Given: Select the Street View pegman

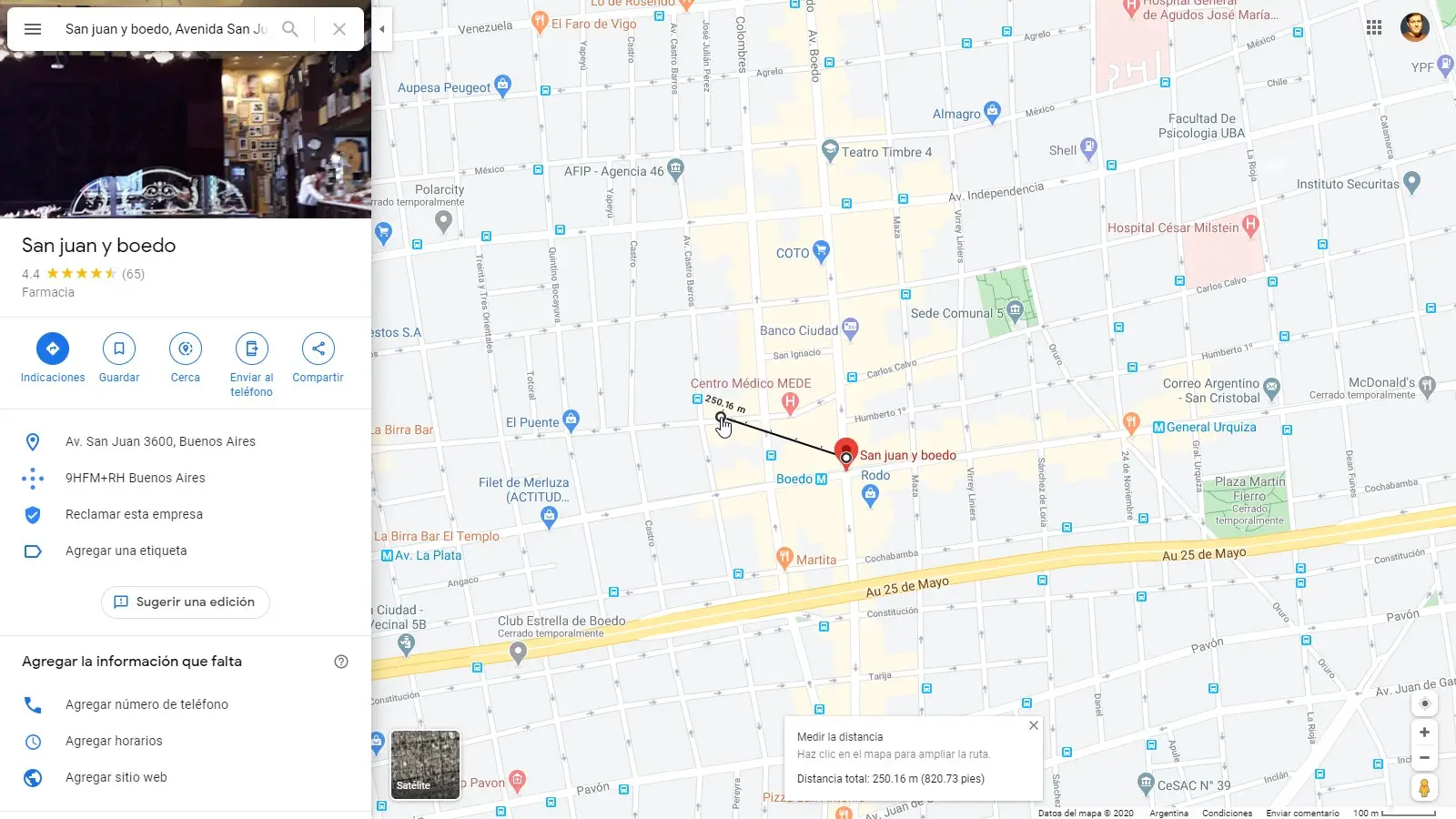Looking at the screenshot, I should (x=1424, y=787).
